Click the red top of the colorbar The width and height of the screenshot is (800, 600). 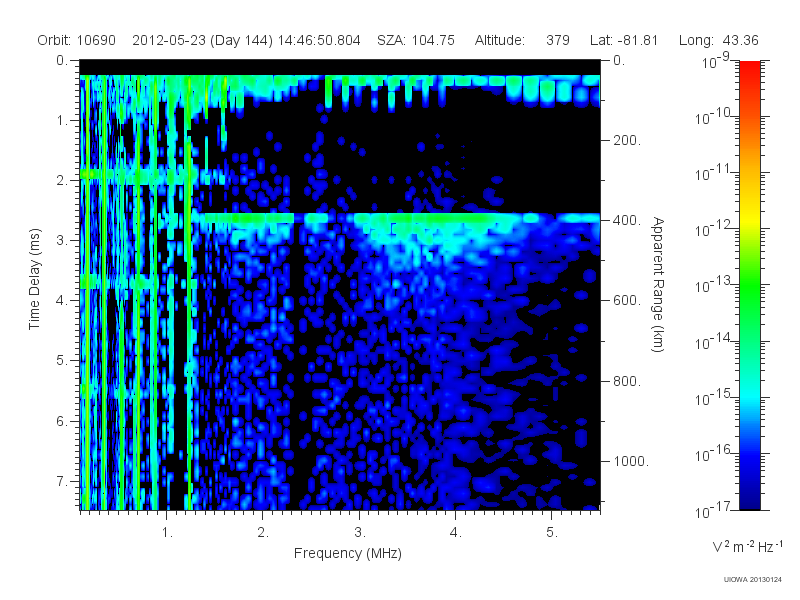point(750,71)
